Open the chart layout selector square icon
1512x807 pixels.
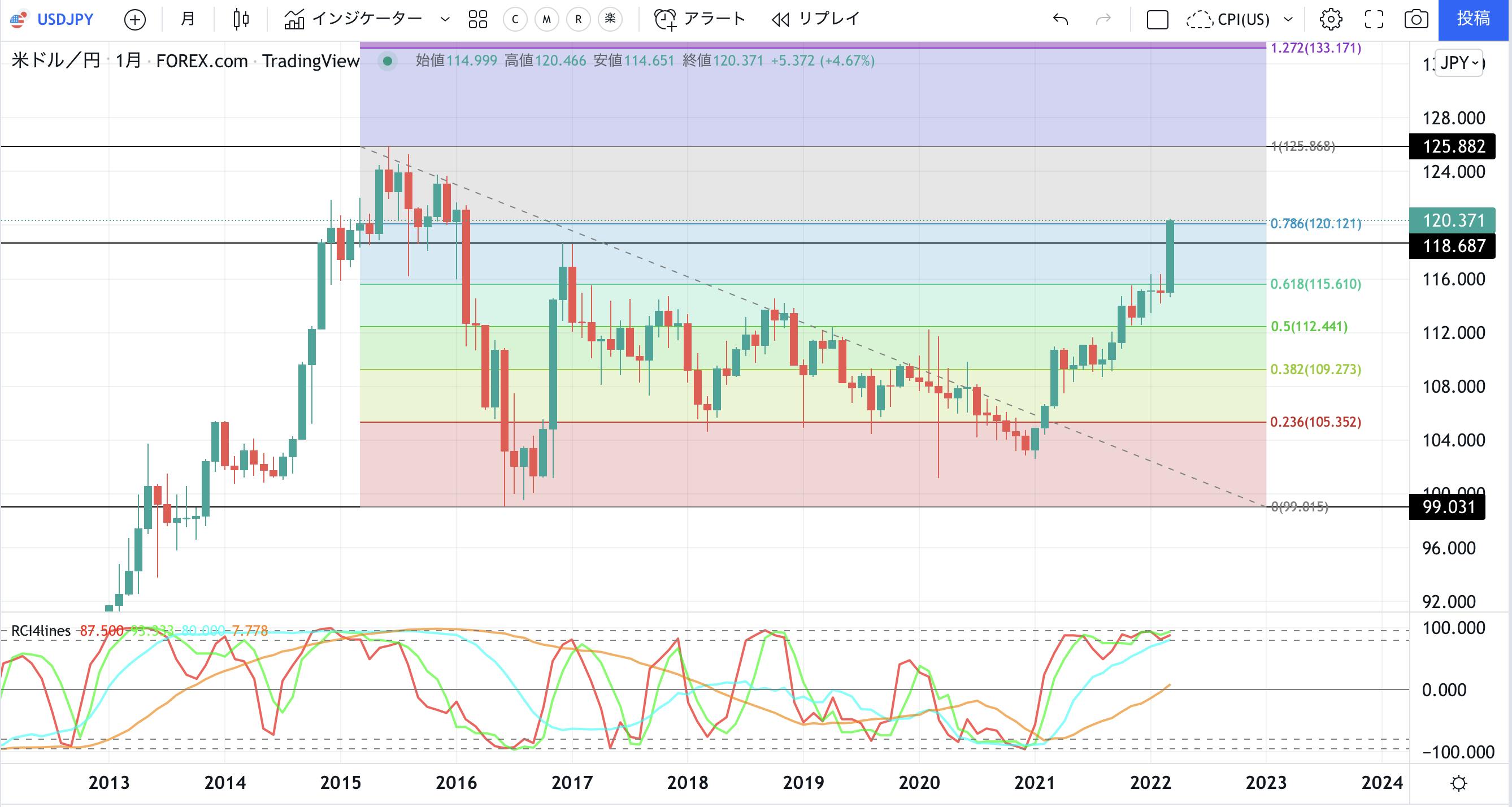[x=1158, y=19]
